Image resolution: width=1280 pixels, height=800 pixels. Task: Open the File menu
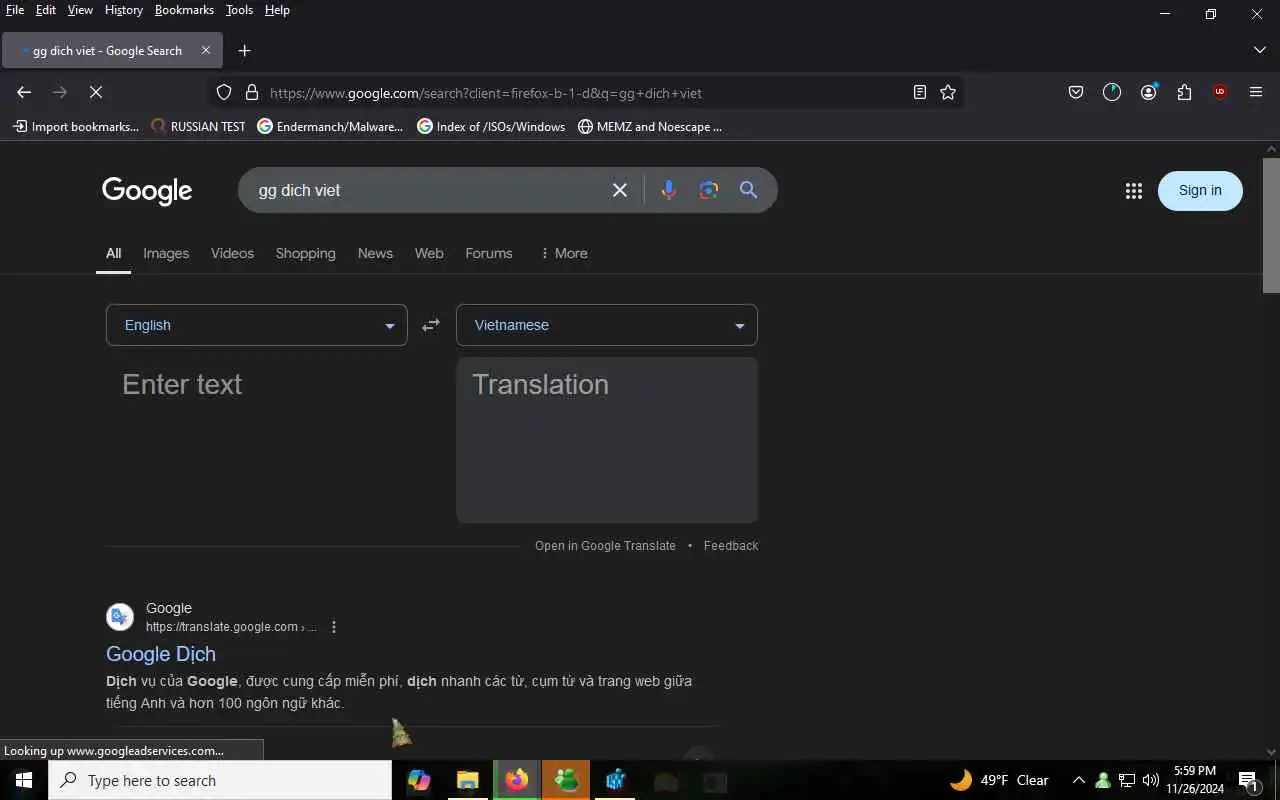point(15,10)
